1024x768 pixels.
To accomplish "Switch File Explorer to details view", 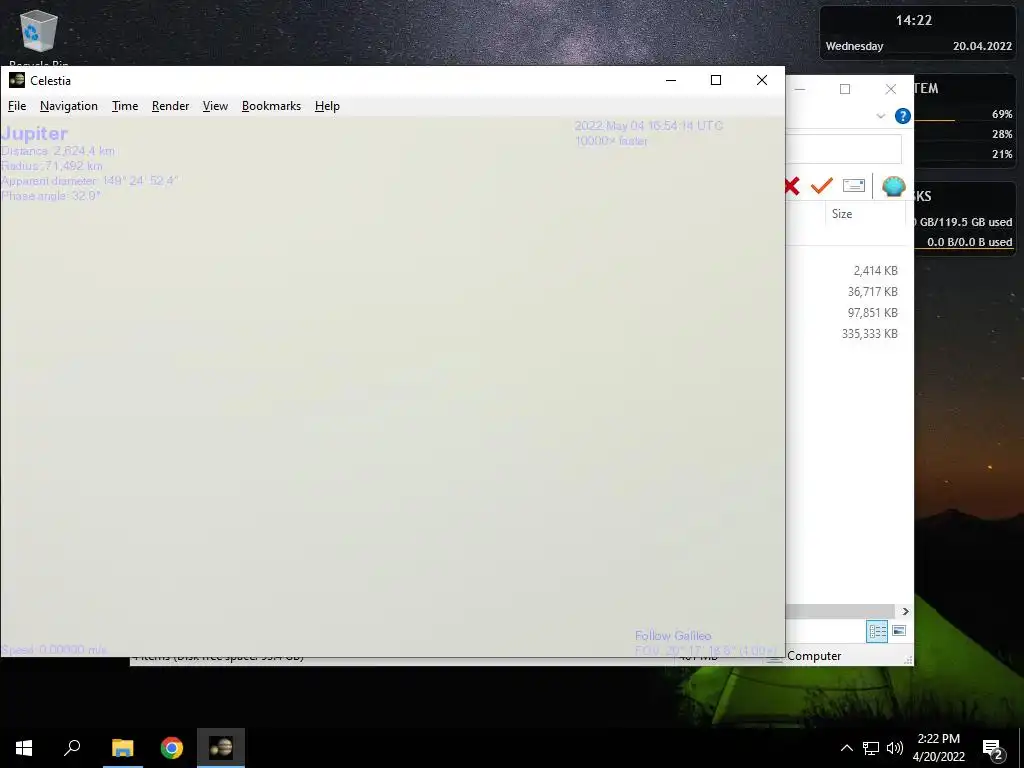I will (877, 631).
